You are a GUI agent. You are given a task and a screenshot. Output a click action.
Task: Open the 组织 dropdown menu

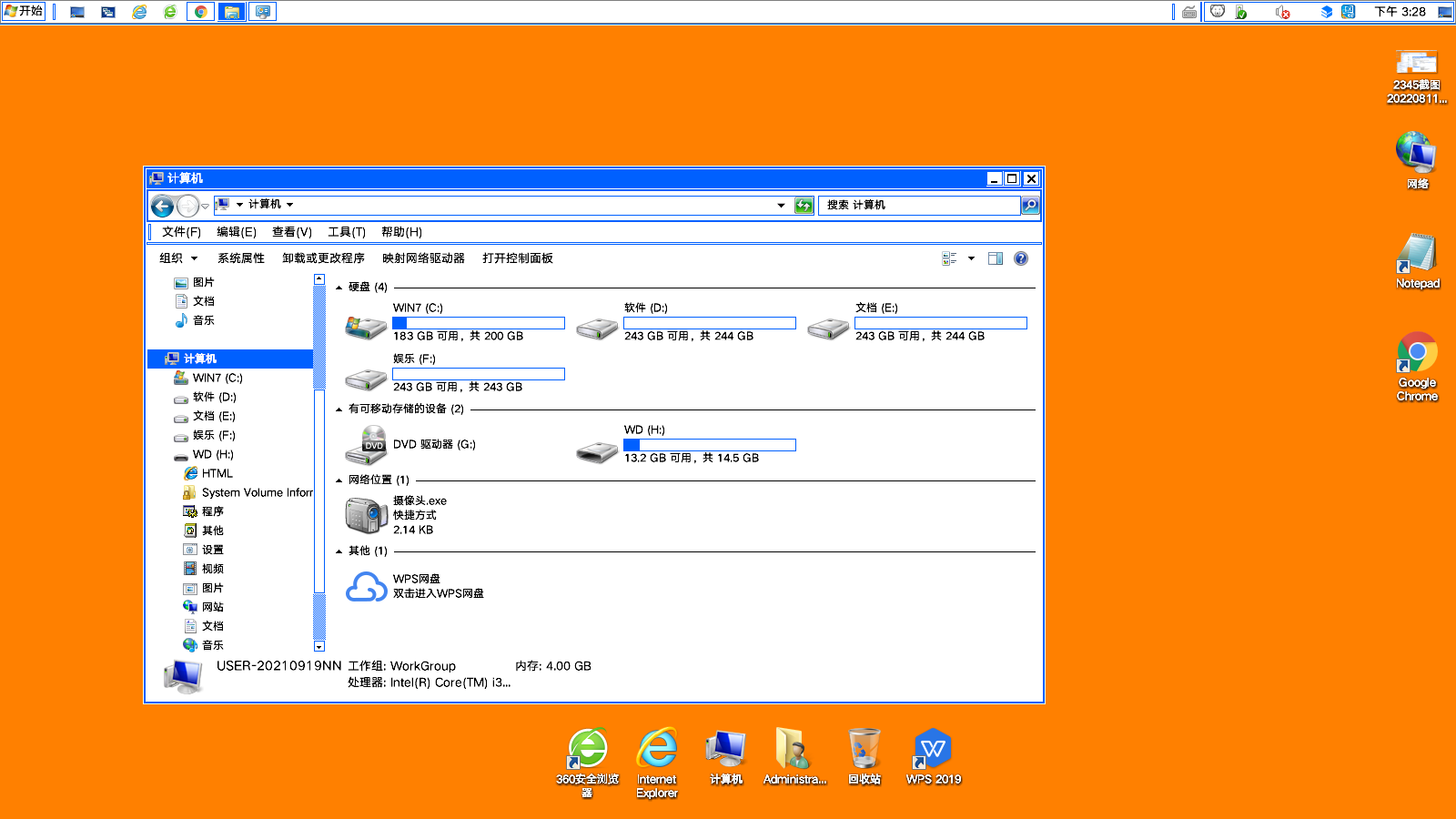pos(178,258)
